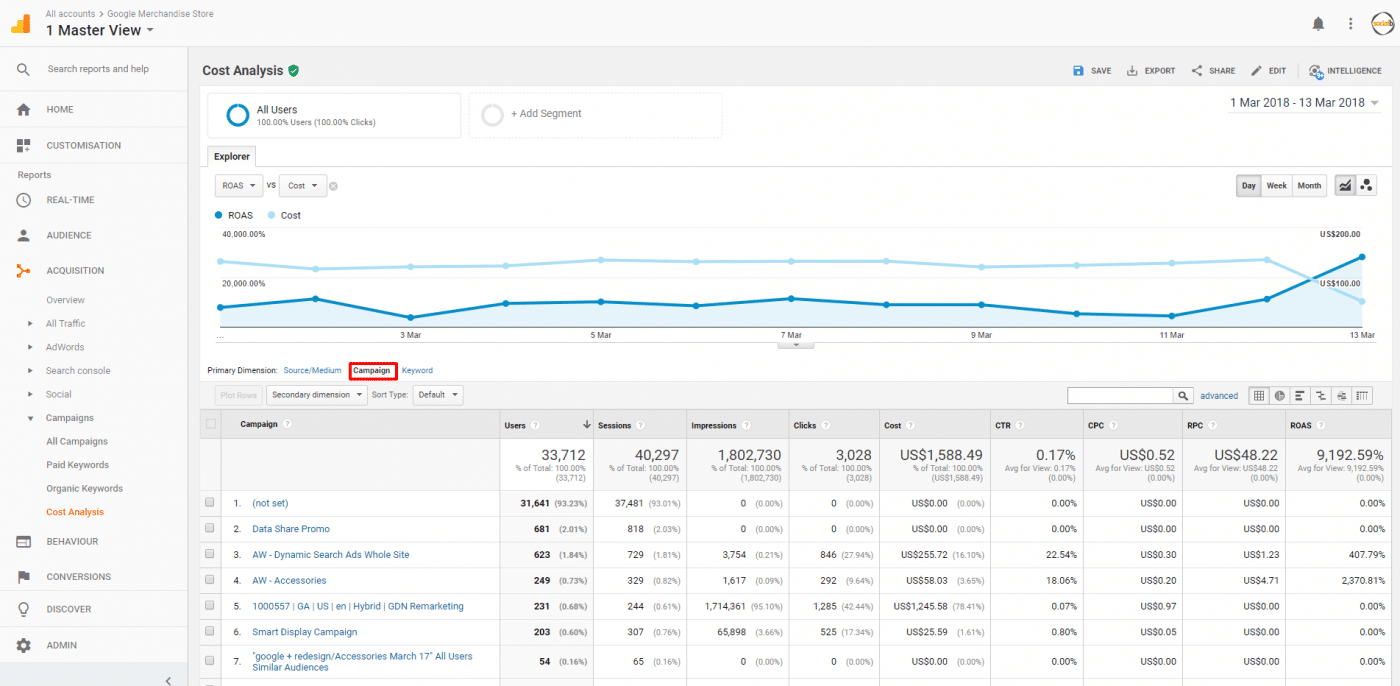Select the Day granularity tab
1400x686 pixels.
[1249, 185]
